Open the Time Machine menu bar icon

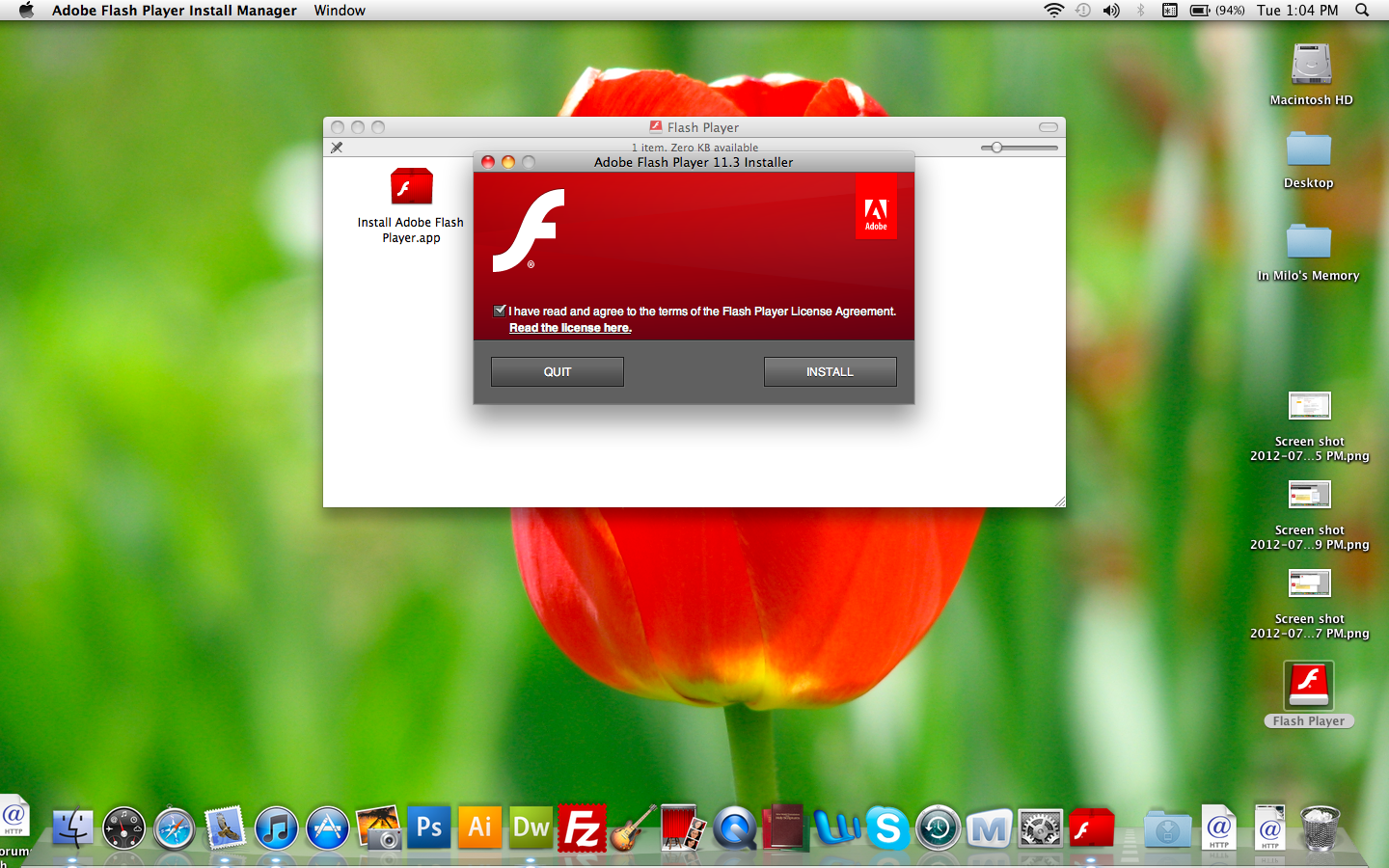(1083, 11)
